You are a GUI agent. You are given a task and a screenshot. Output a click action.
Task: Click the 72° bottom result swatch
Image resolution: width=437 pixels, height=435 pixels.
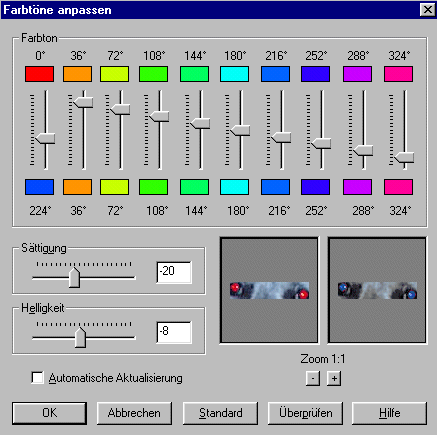point(115,187)
